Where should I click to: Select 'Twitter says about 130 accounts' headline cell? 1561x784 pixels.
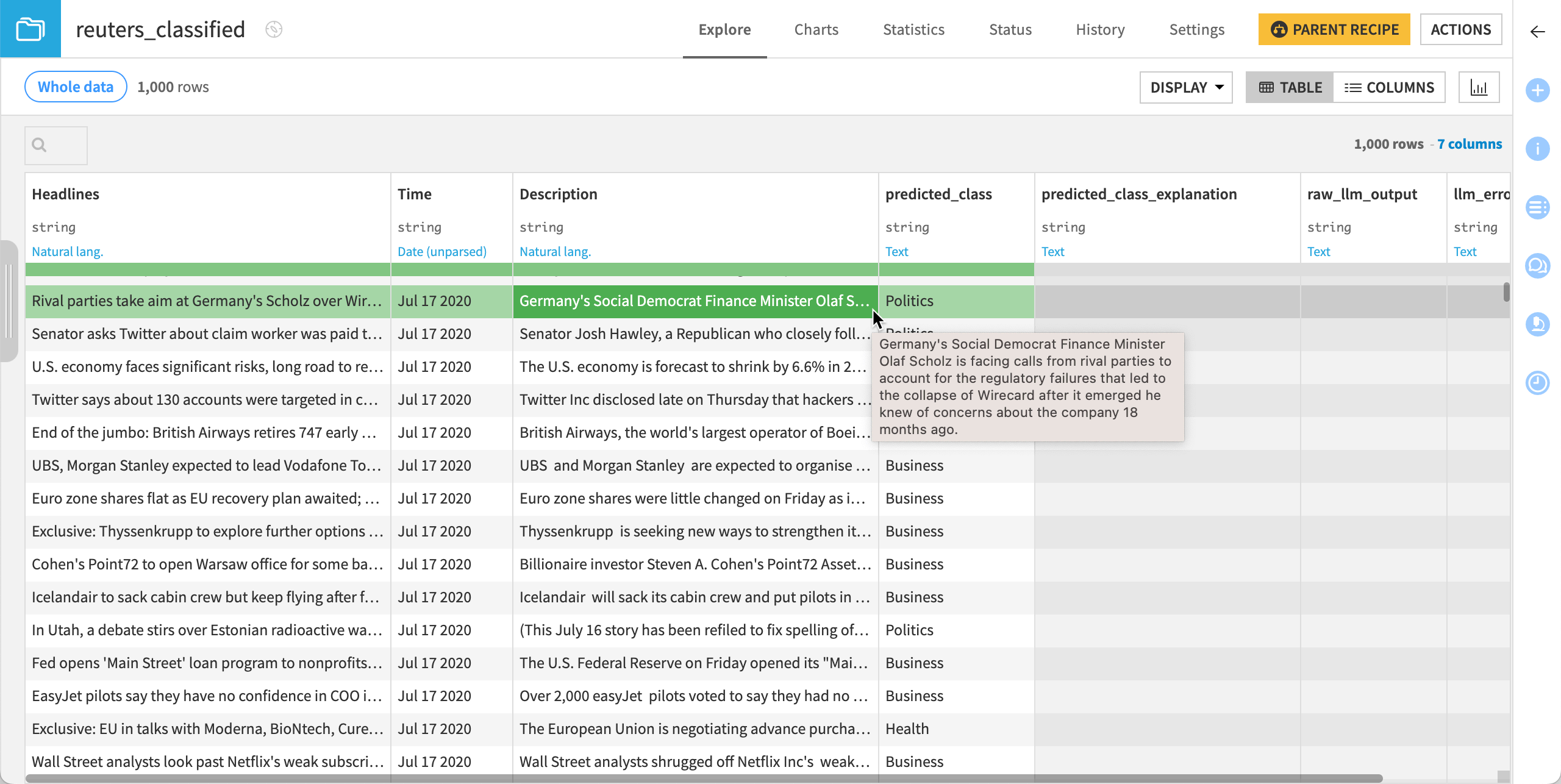pyautogui.click(x=208, y=400)
